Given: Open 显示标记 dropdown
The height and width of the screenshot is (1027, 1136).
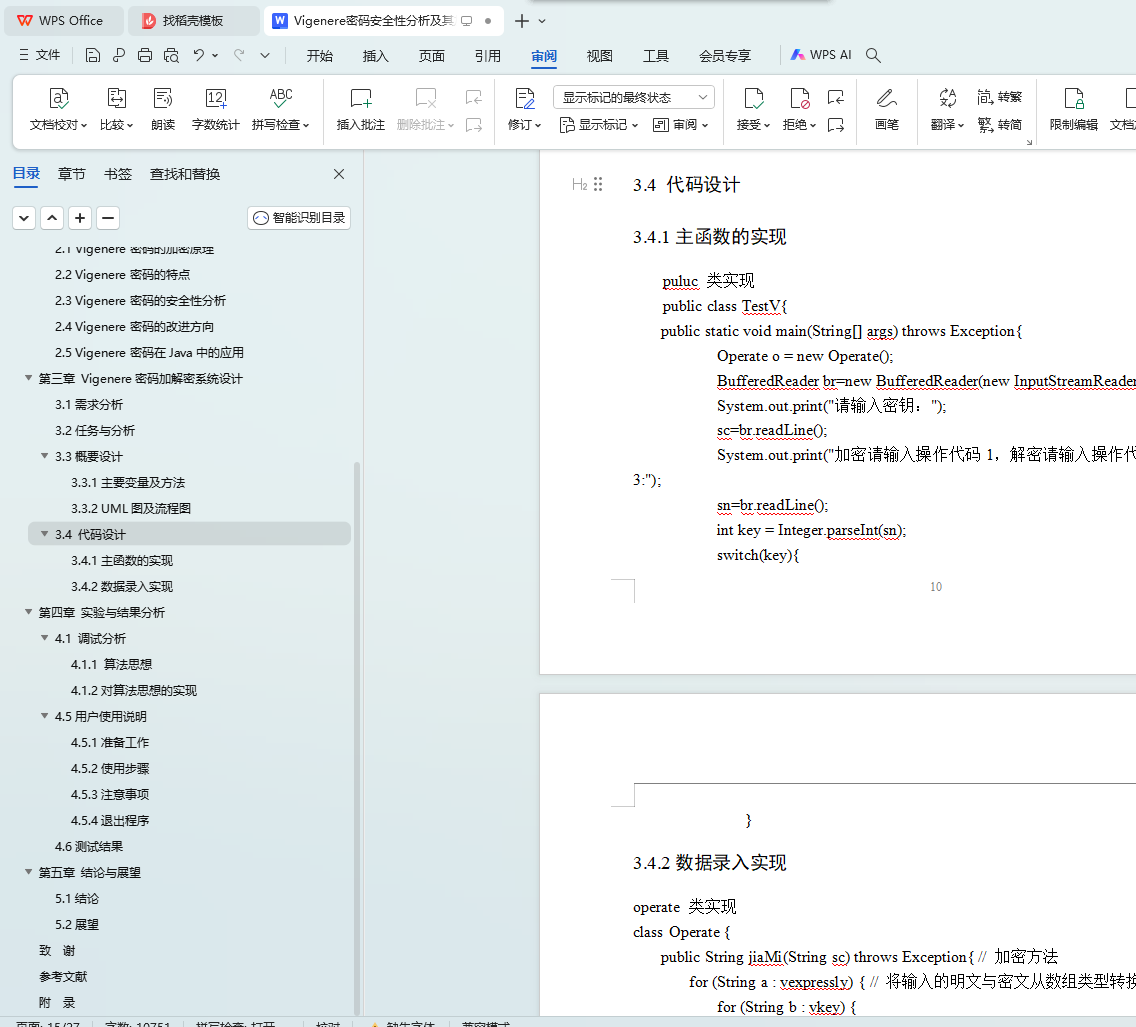Looking at the screenshot, I should point(598,125).
